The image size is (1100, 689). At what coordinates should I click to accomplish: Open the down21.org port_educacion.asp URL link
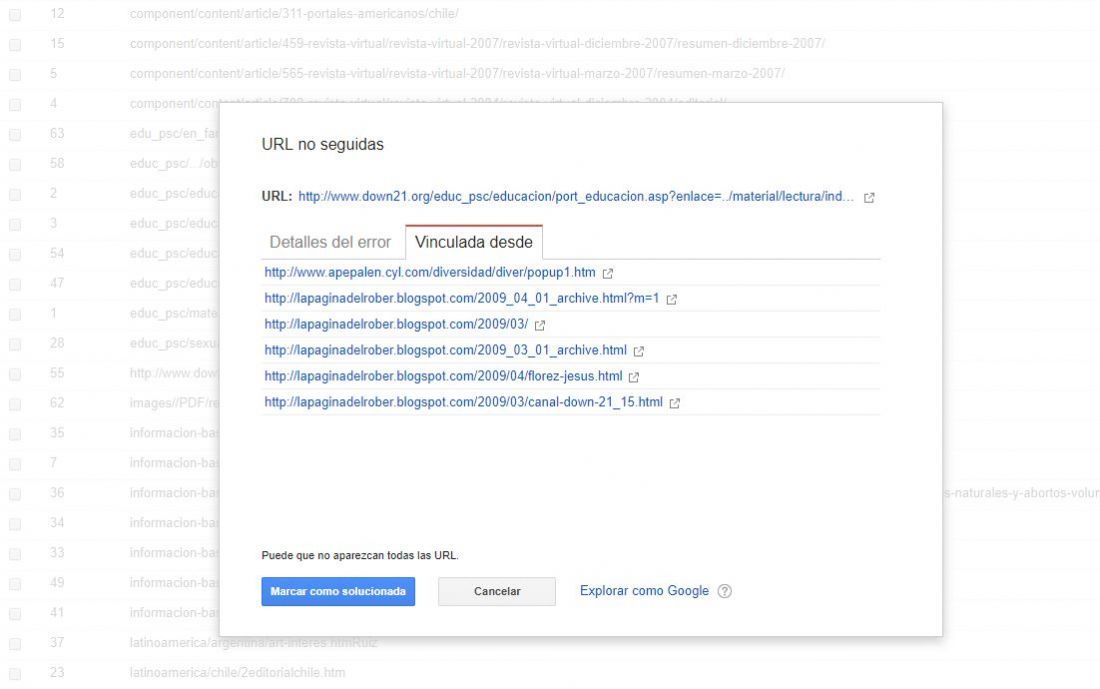pos(576,196)
